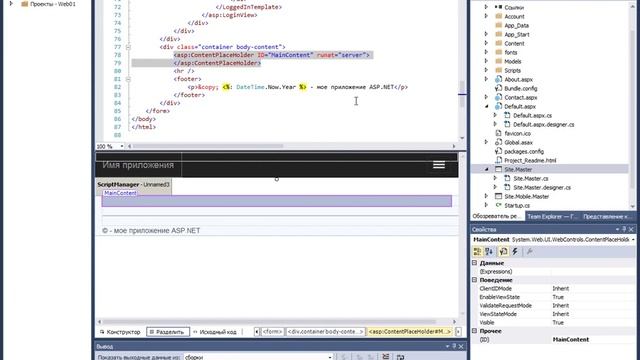Click the Alphabetical sort icon in Properties

click(x=489, y=252)
